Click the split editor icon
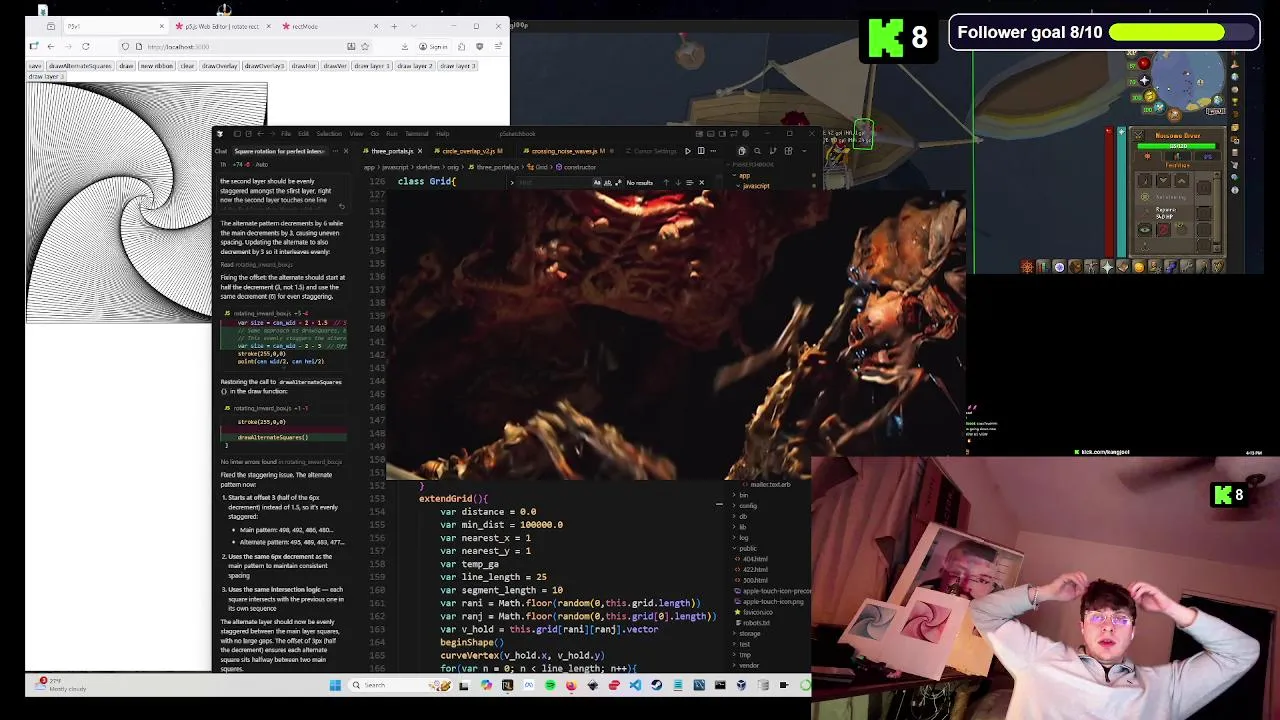Screen dimensions: 1280x720 pyautogui.click(x=701, y=151)
